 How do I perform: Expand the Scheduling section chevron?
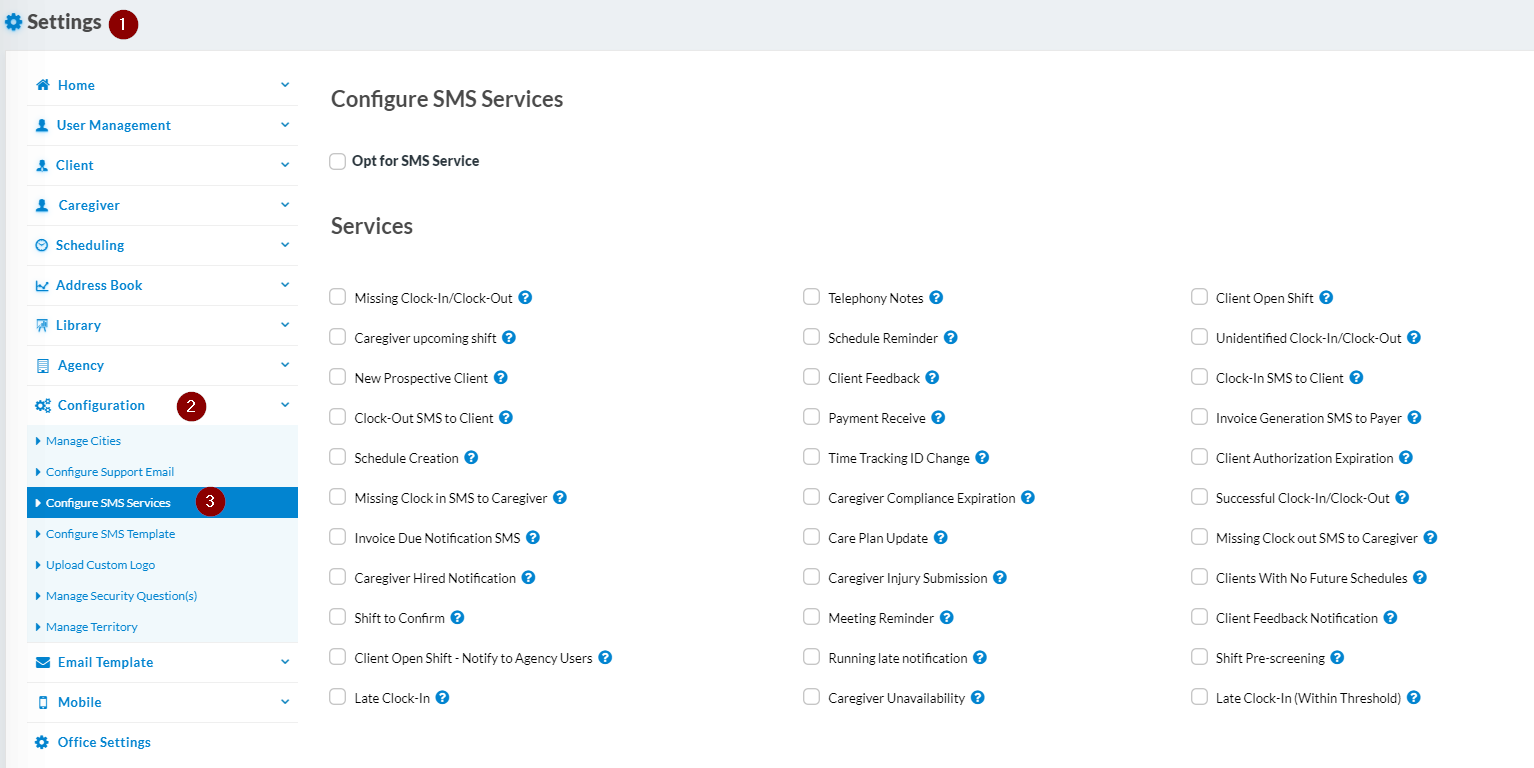pos(285,245)
